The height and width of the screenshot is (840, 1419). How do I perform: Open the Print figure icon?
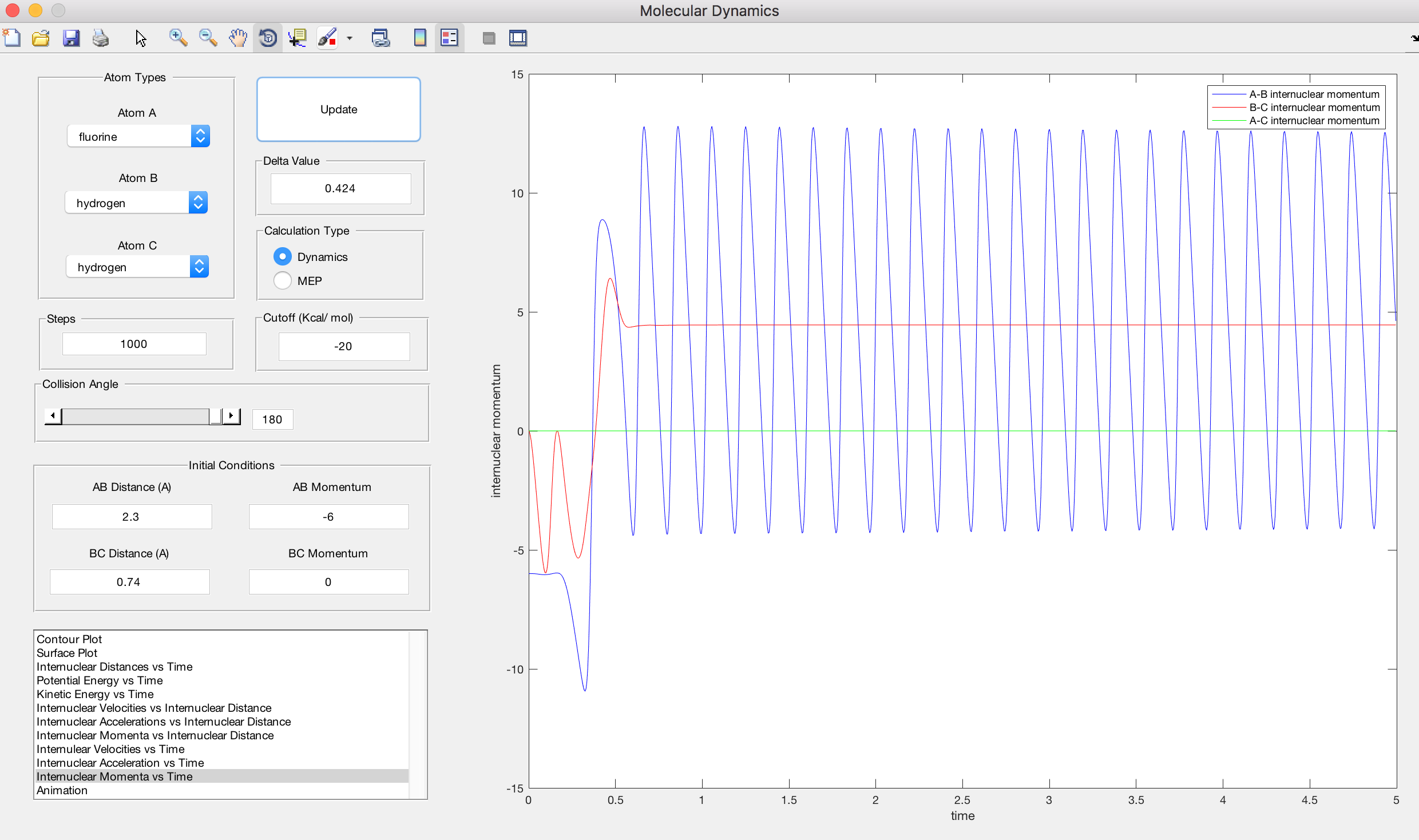coord(101,38)
